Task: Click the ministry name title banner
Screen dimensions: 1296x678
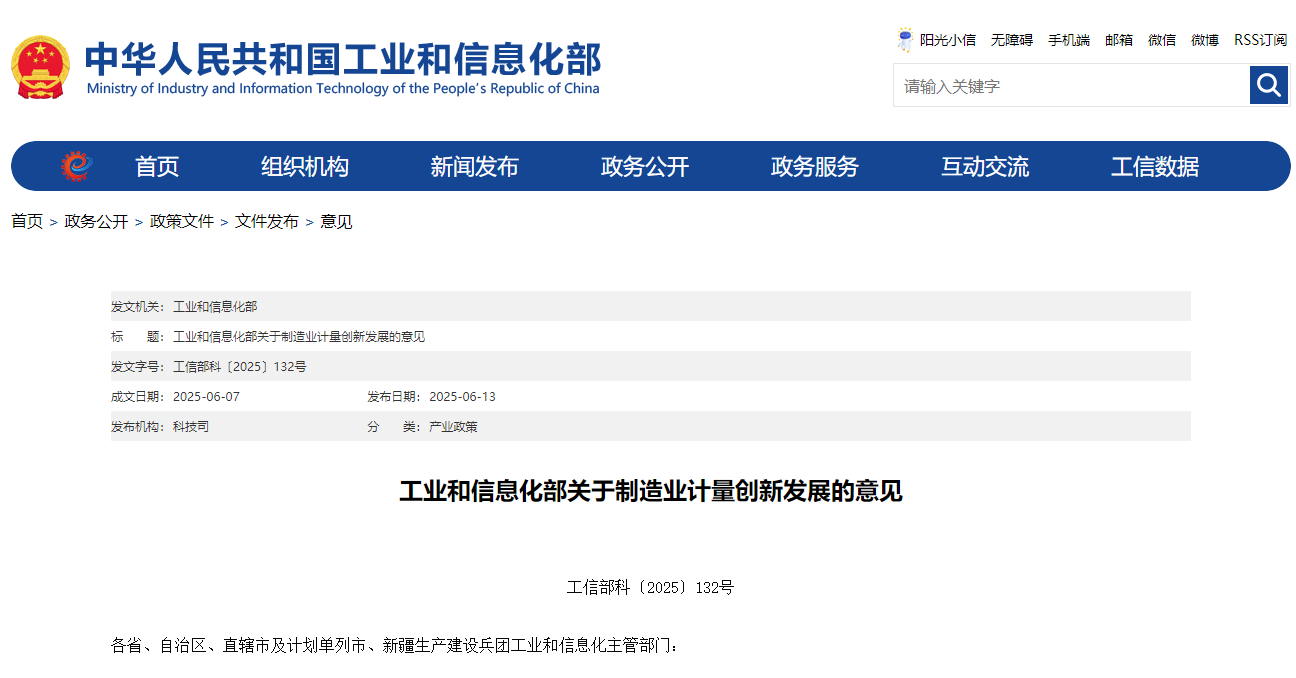Action: pos(343,58)
